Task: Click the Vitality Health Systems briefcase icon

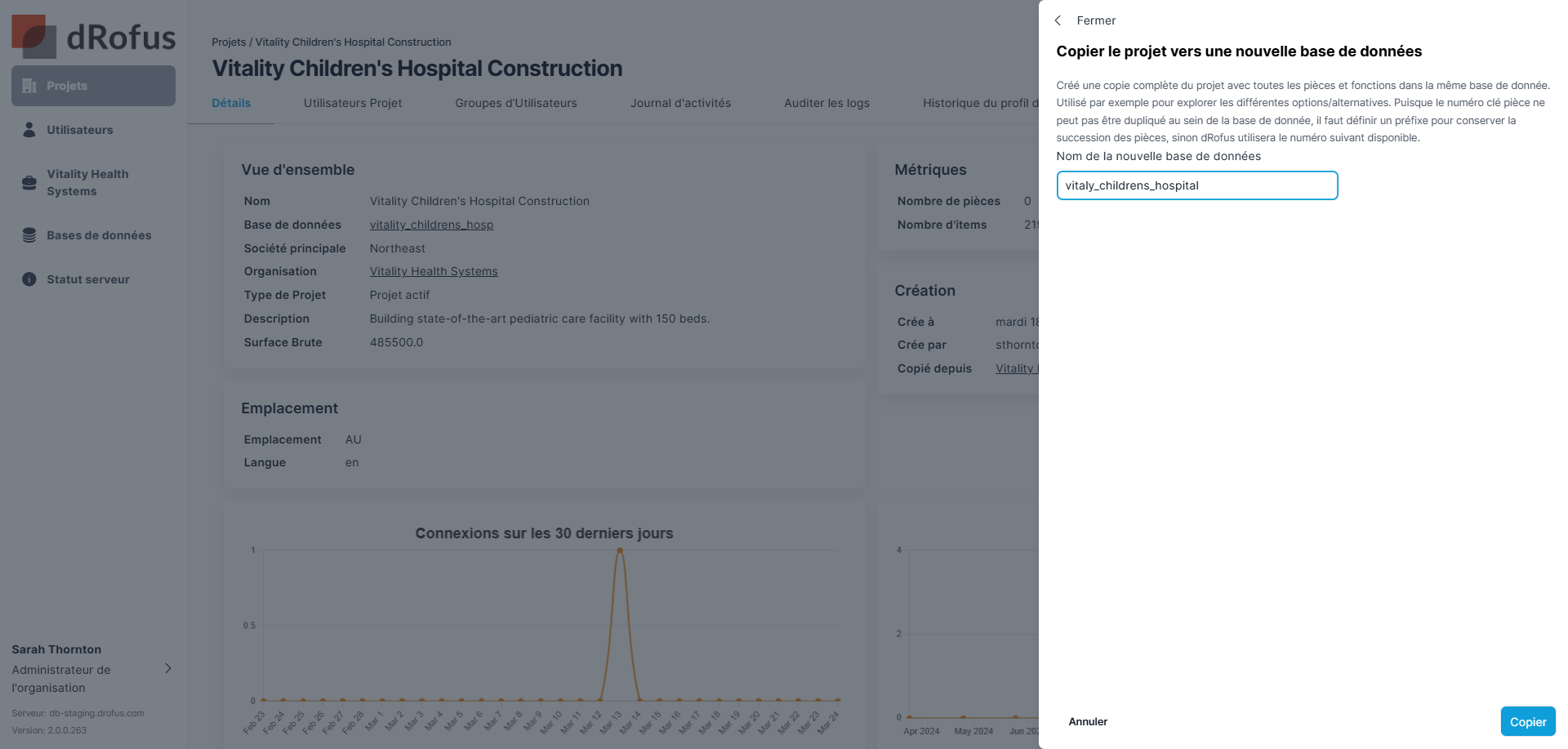Action: click(29, 183)
